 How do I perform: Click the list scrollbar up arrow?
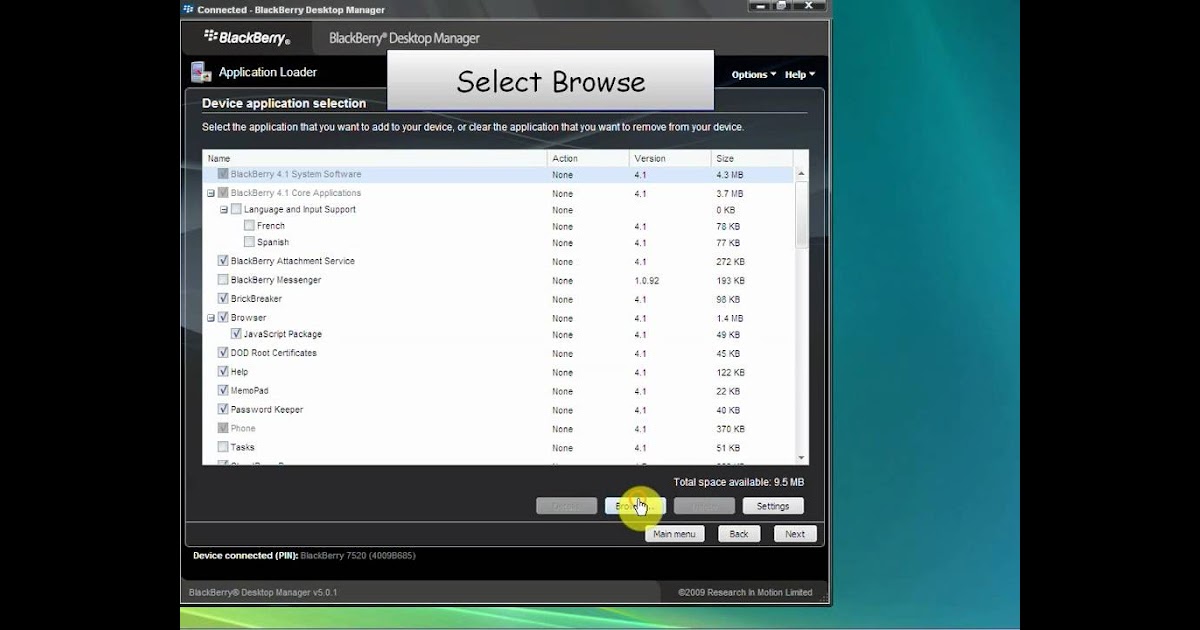tap(801, 174)
